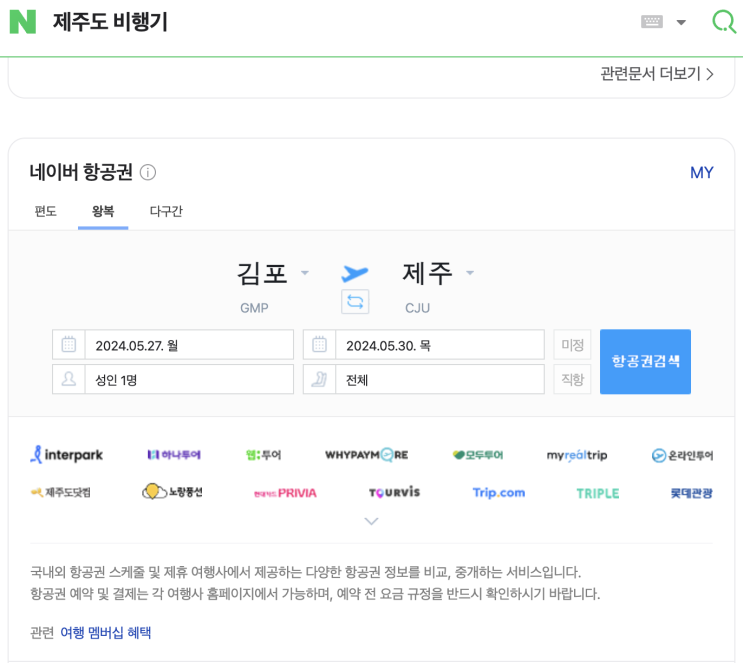Open the MY link
The image size is (743, 663).
click(701, 173)
